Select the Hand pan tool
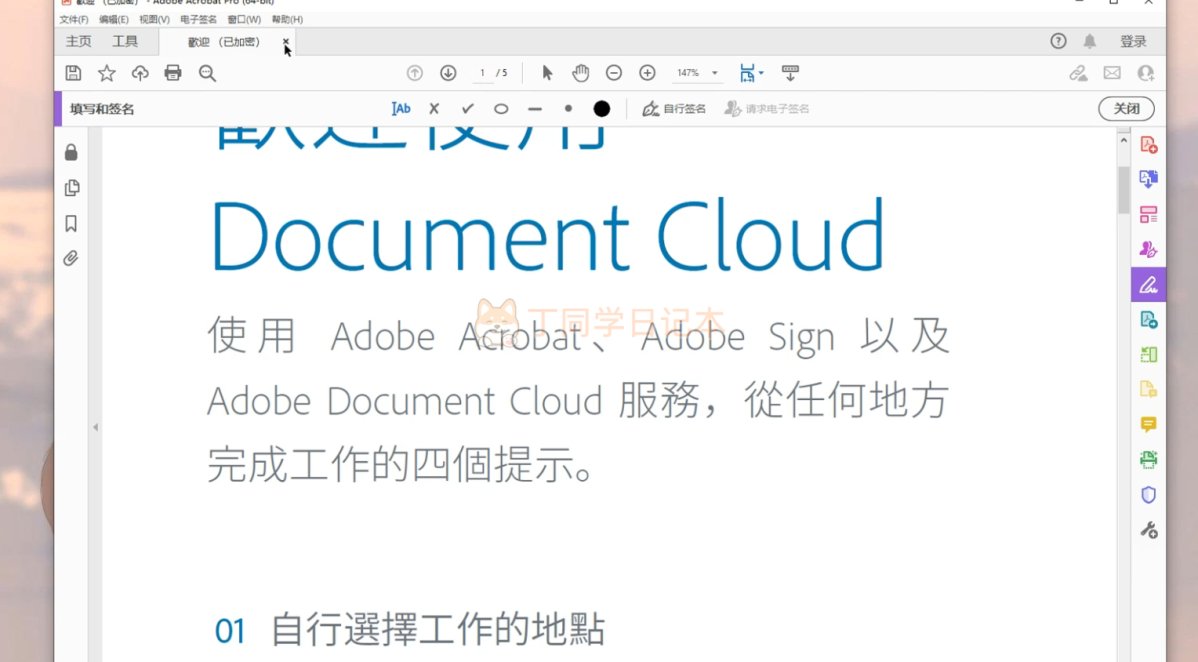The height and width of the screenshot is (662, 1198). [x=580, y=73]
